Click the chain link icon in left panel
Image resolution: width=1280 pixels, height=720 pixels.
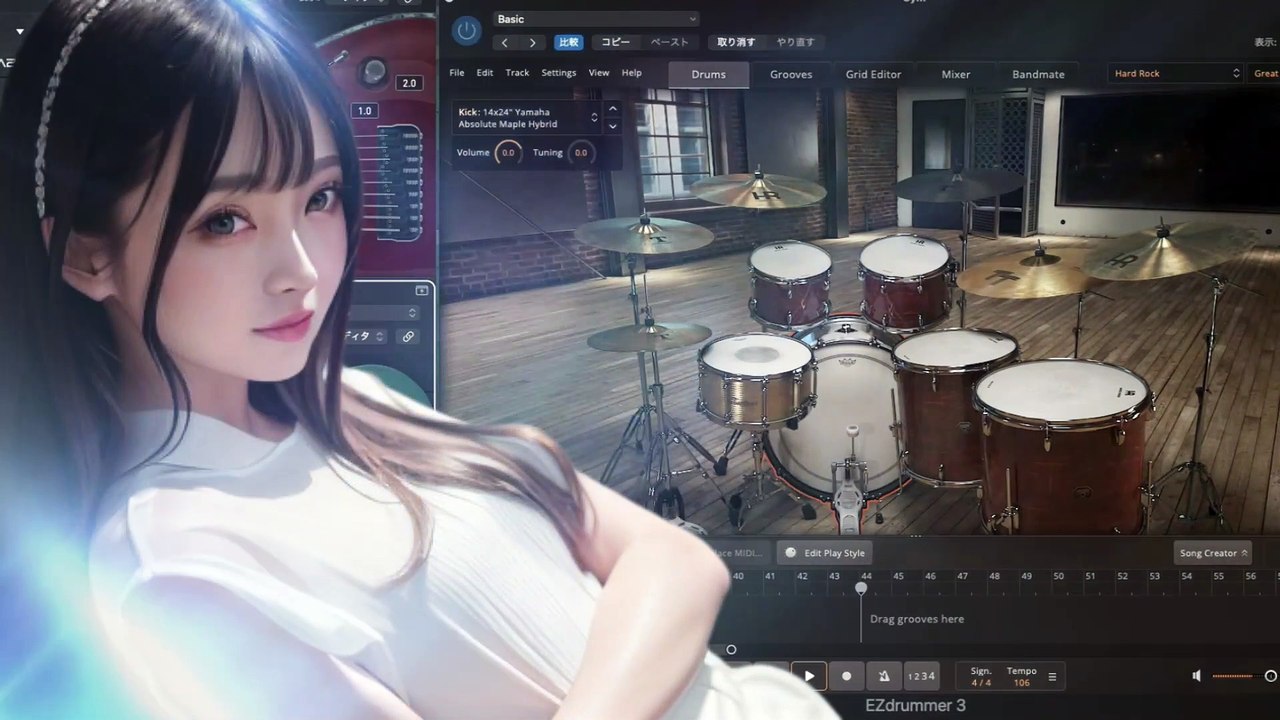(408, 337)
